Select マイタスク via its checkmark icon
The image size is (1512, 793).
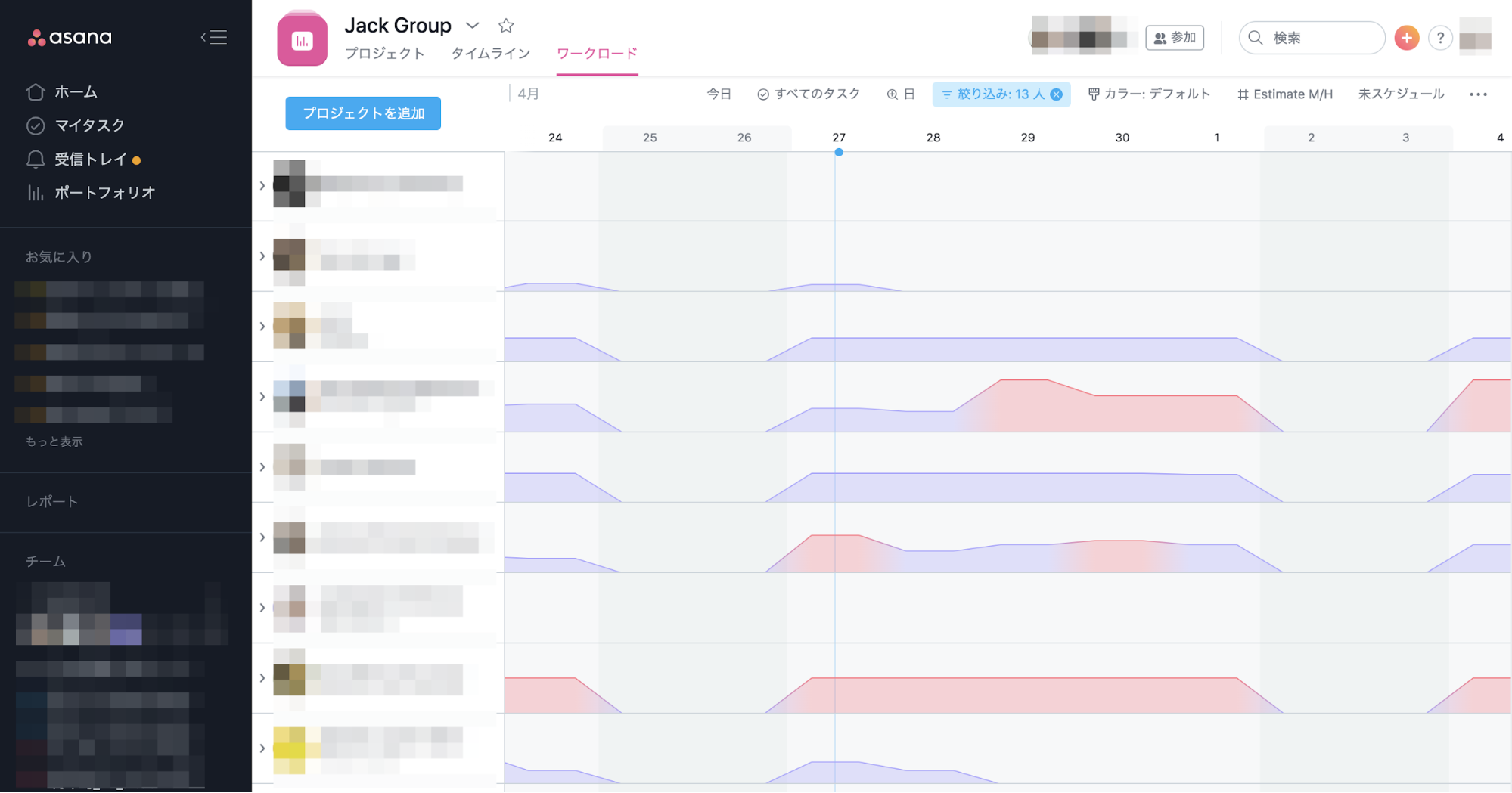click(x=35, y=125)
